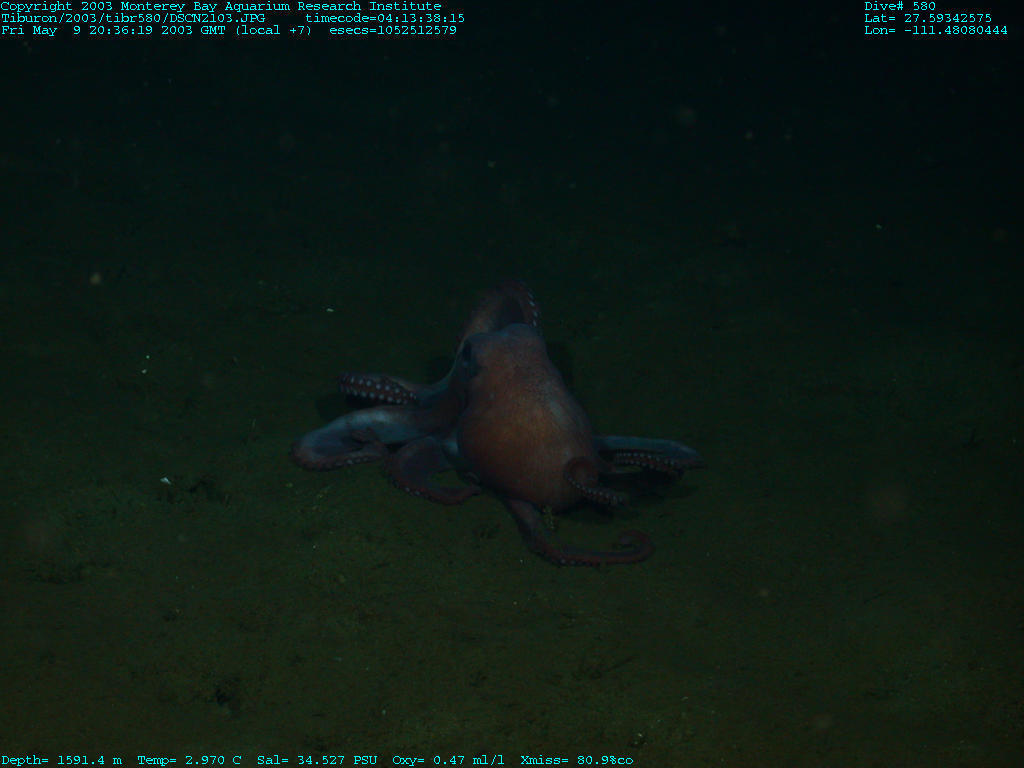
Task: Click the Temp= 2.970 C reading
Action: (189, 760)
